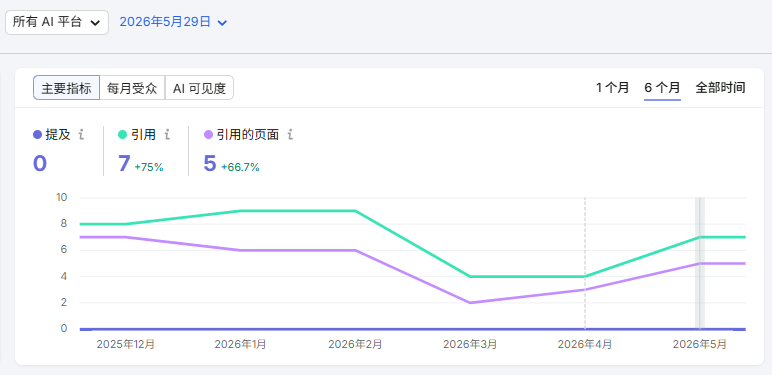
Task: Select the 6 个月 time range
Action: click(x=662, y=88)
